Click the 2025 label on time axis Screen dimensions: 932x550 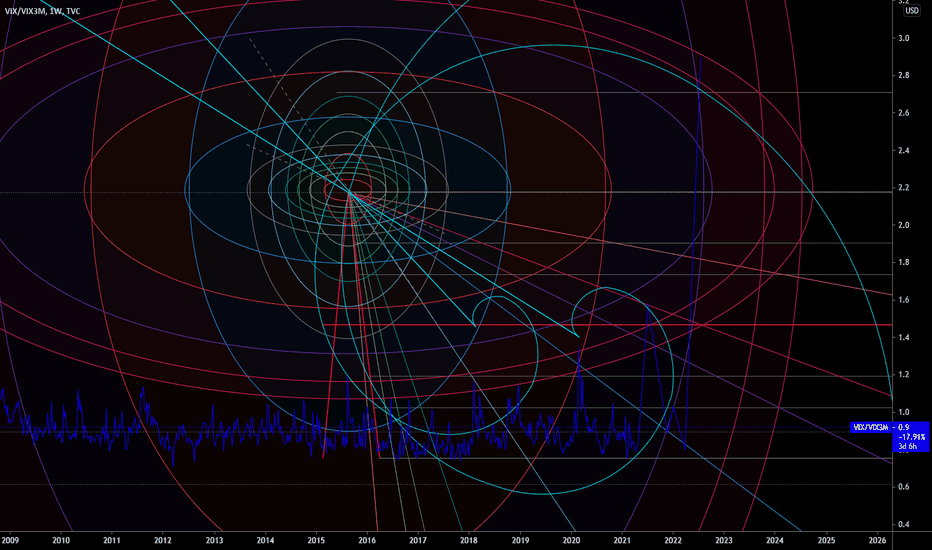[827, 540]
